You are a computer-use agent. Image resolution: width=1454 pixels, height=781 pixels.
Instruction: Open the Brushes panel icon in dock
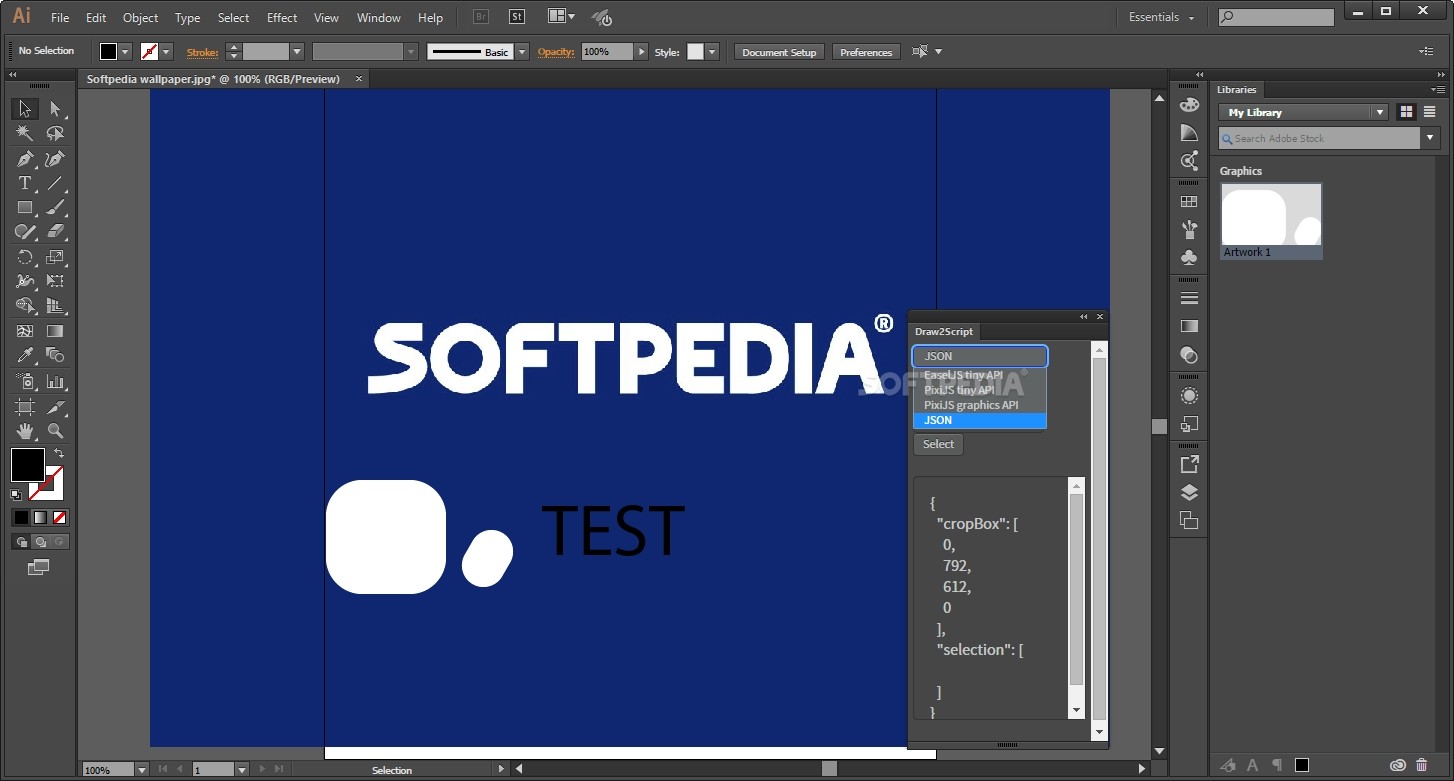(1189, 230)
